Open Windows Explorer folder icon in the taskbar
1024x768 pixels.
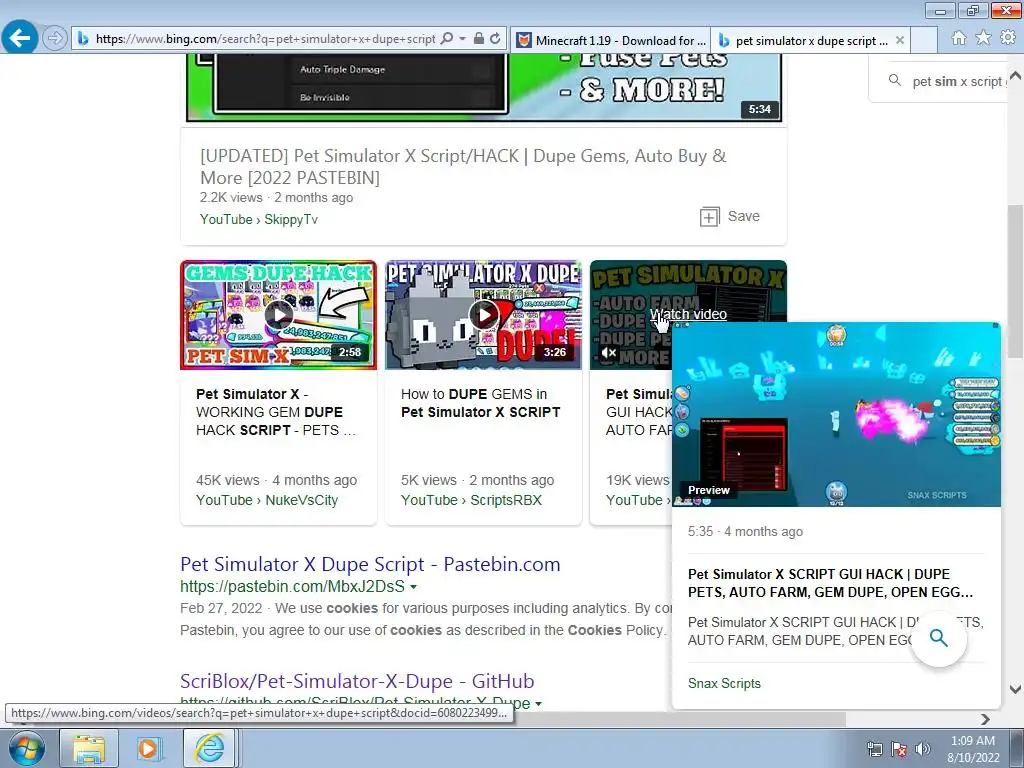[x=89, y=748]
